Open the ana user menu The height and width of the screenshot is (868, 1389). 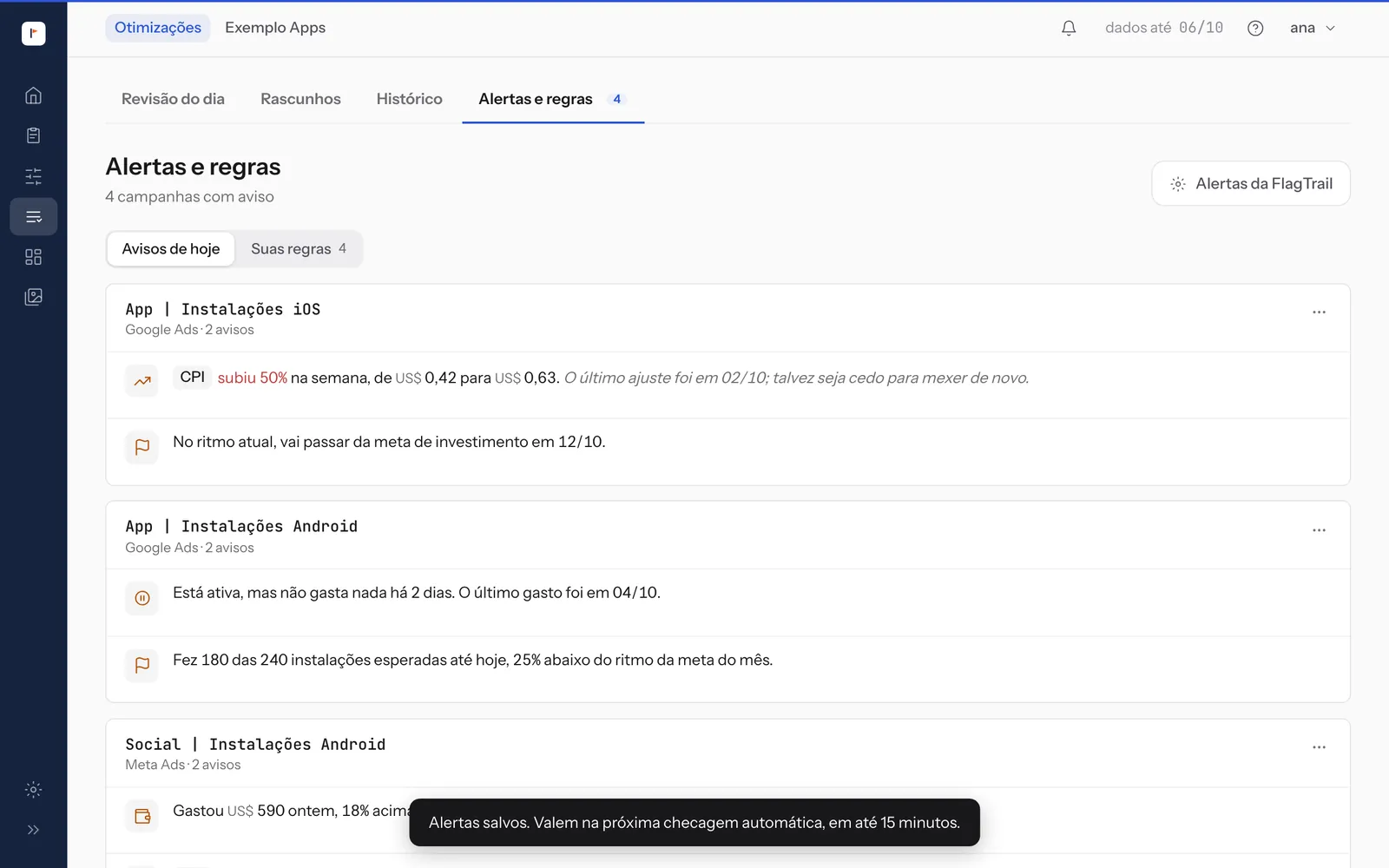(x=1312, y=28)
